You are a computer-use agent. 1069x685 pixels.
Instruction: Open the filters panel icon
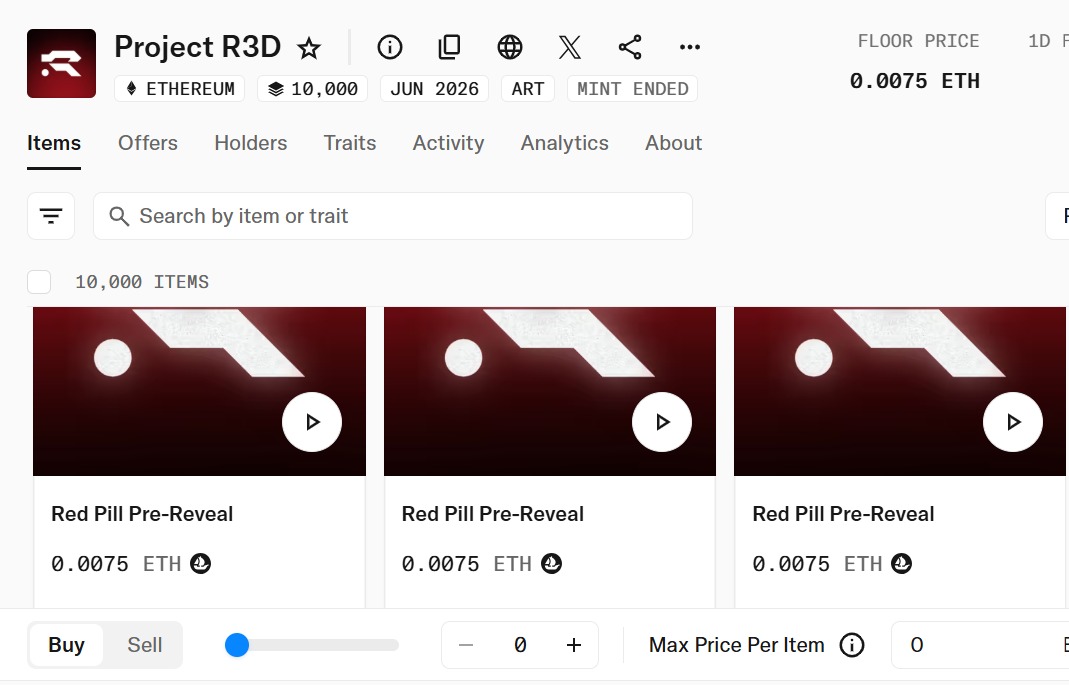51,216
